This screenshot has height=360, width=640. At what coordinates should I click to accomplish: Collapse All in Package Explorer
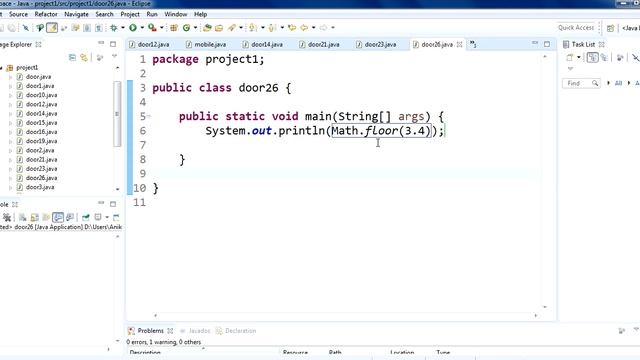(x=72, y=58)
